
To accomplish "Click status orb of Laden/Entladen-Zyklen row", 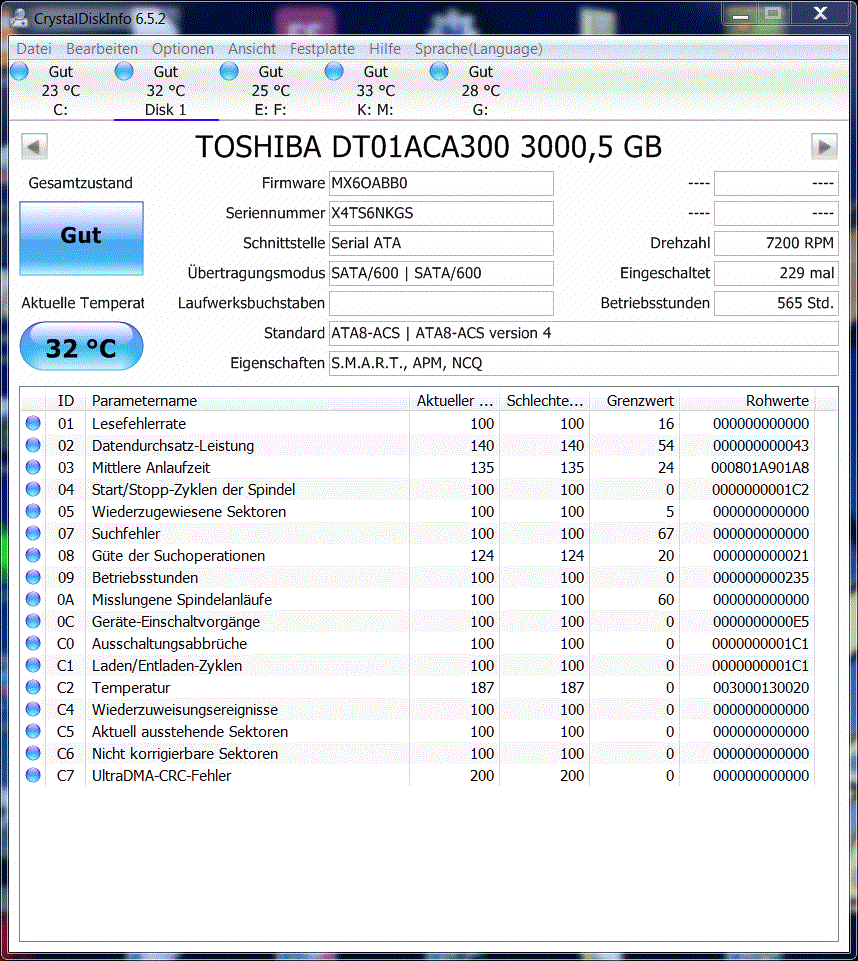I will pyautogui.click(x=33, y=666).
